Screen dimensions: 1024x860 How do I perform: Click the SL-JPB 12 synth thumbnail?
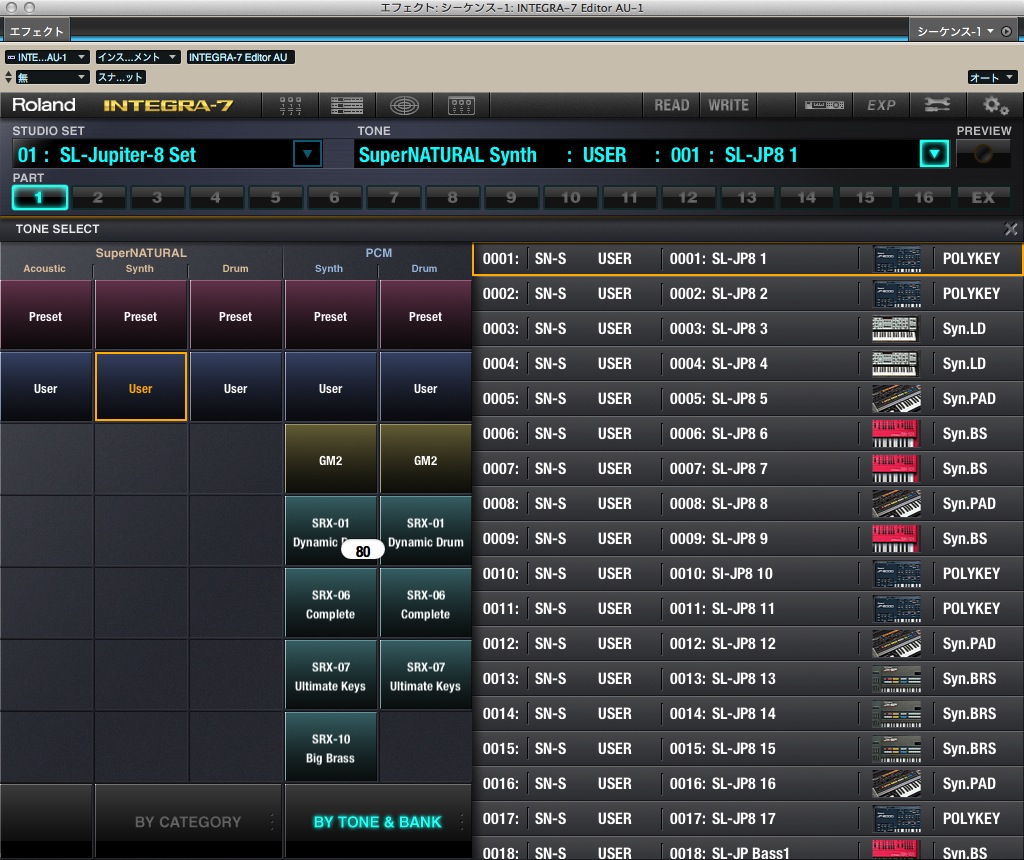click(x=897, y=643)
